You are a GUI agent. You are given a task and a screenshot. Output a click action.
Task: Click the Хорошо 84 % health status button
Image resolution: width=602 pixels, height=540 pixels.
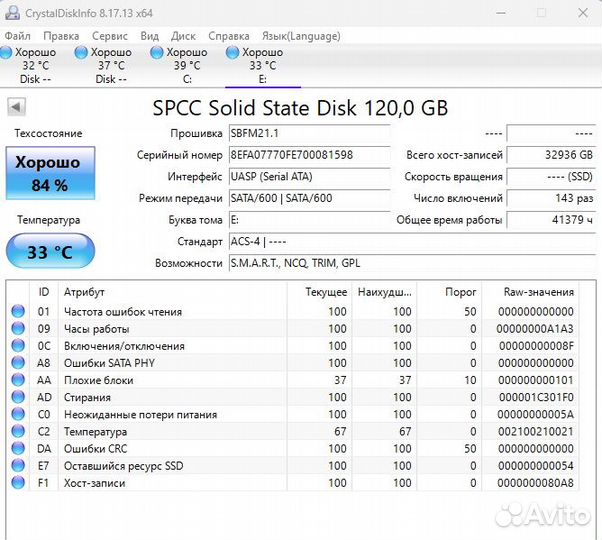[x=50, y=173]
